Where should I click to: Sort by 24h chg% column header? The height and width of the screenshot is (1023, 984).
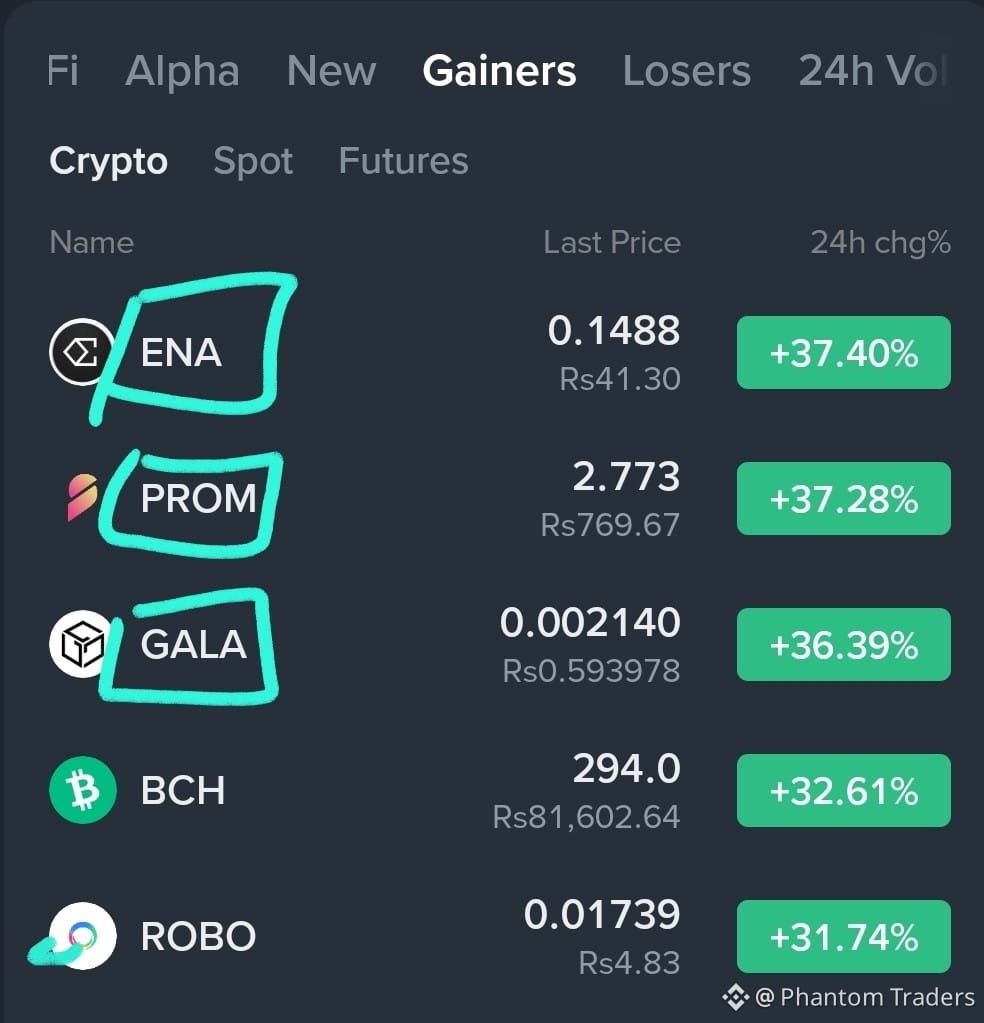tap(880, 243)
